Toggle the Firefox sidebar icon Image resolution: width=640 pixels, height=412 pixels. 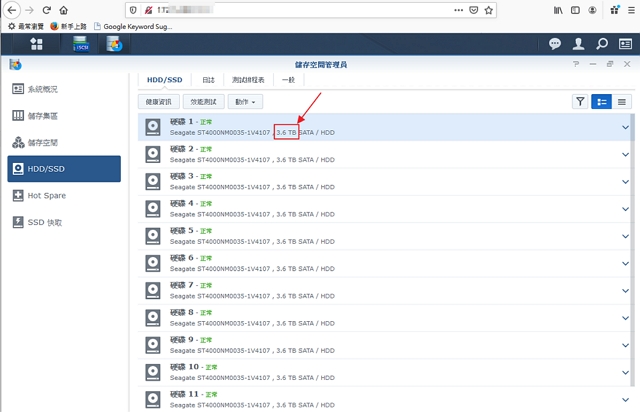coord(575,10)
